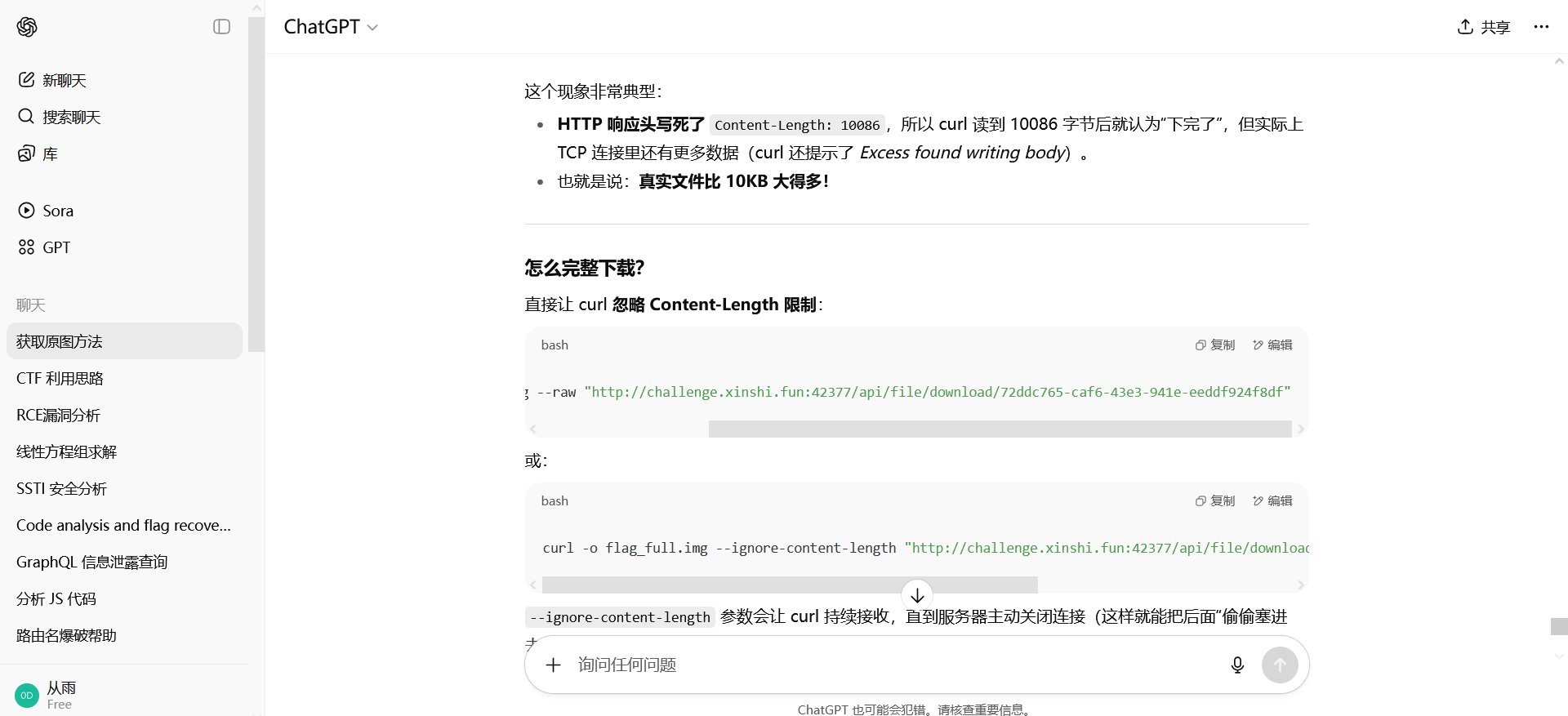Viewport: 1568px width, 716px height.
Task: Click the microphone voice input icon
Action: pyautogui.click(x=1237, y=665)
